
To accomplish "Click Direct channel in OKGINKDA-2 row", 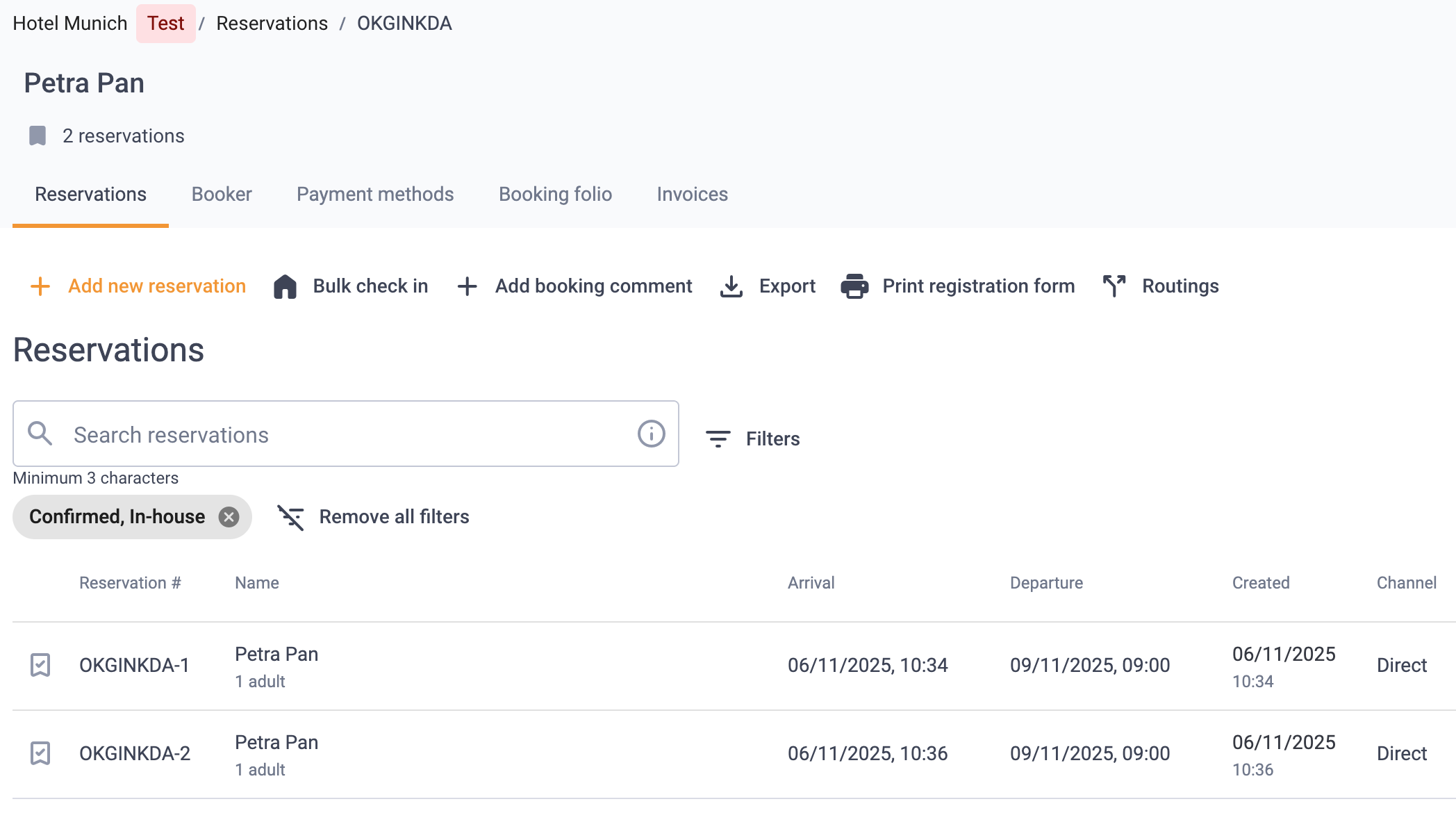I will [x=1402, y=754].
